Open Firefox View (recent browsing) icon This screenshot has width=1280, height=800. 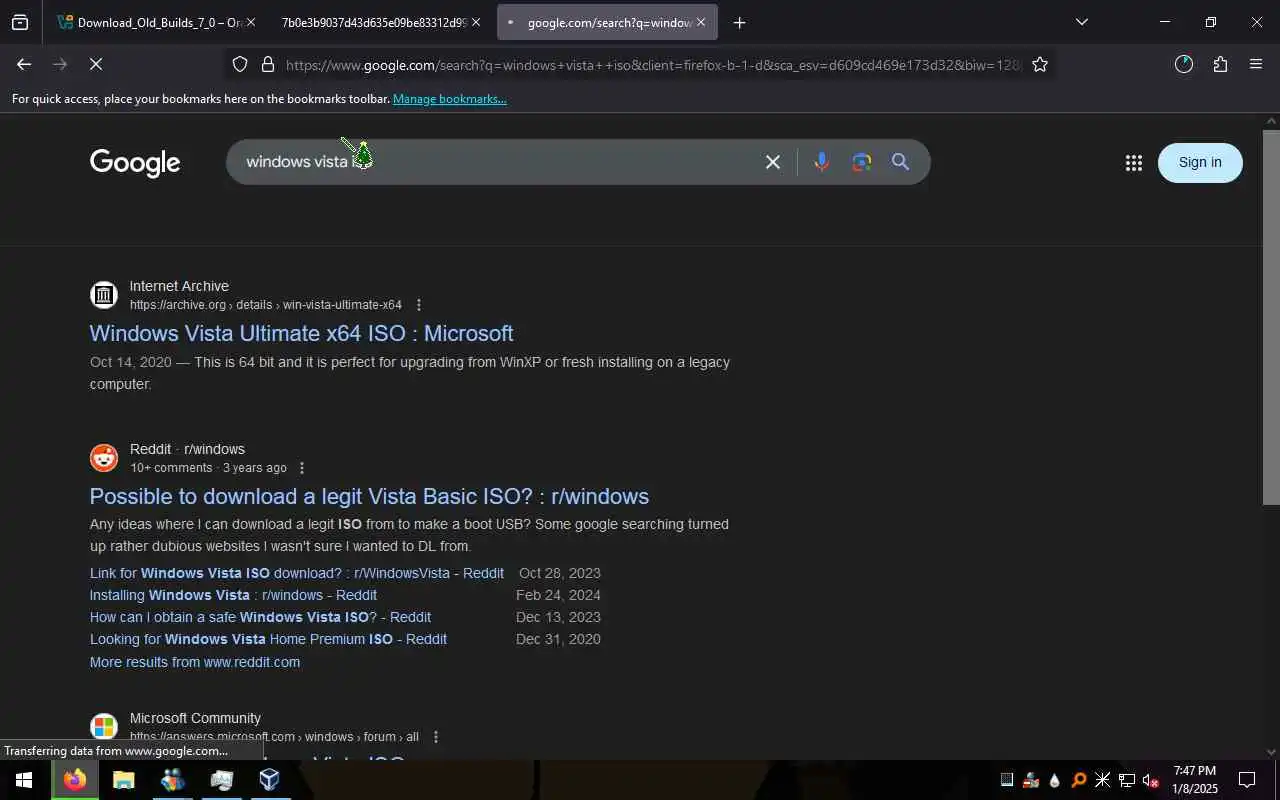click(20, 22)
